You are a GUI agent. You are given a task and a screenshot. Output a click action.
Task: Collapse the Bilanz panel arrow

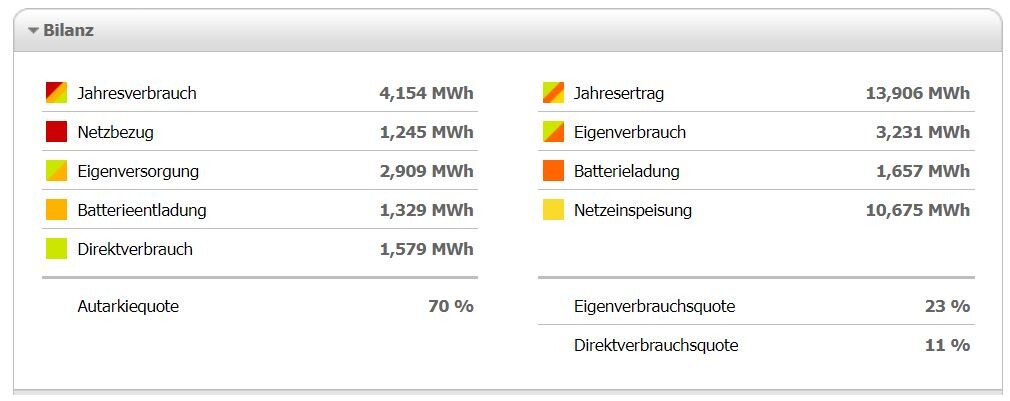pyautogui.click(x=34, y=31)
